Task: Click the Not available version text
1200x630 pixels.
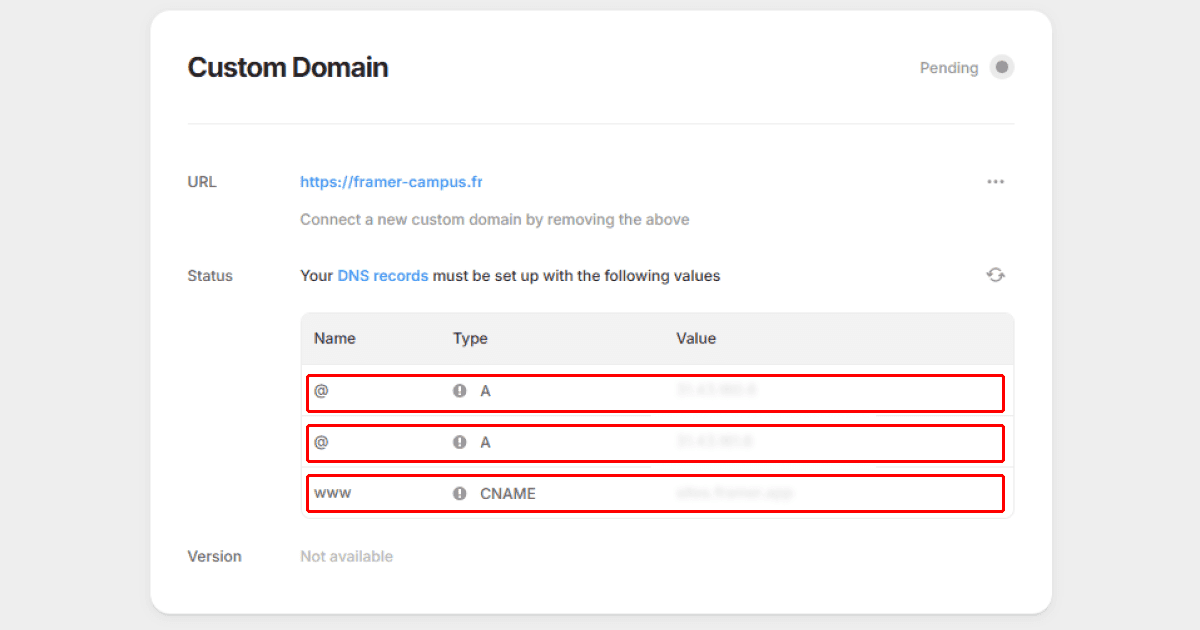Action: pos(347,556)
